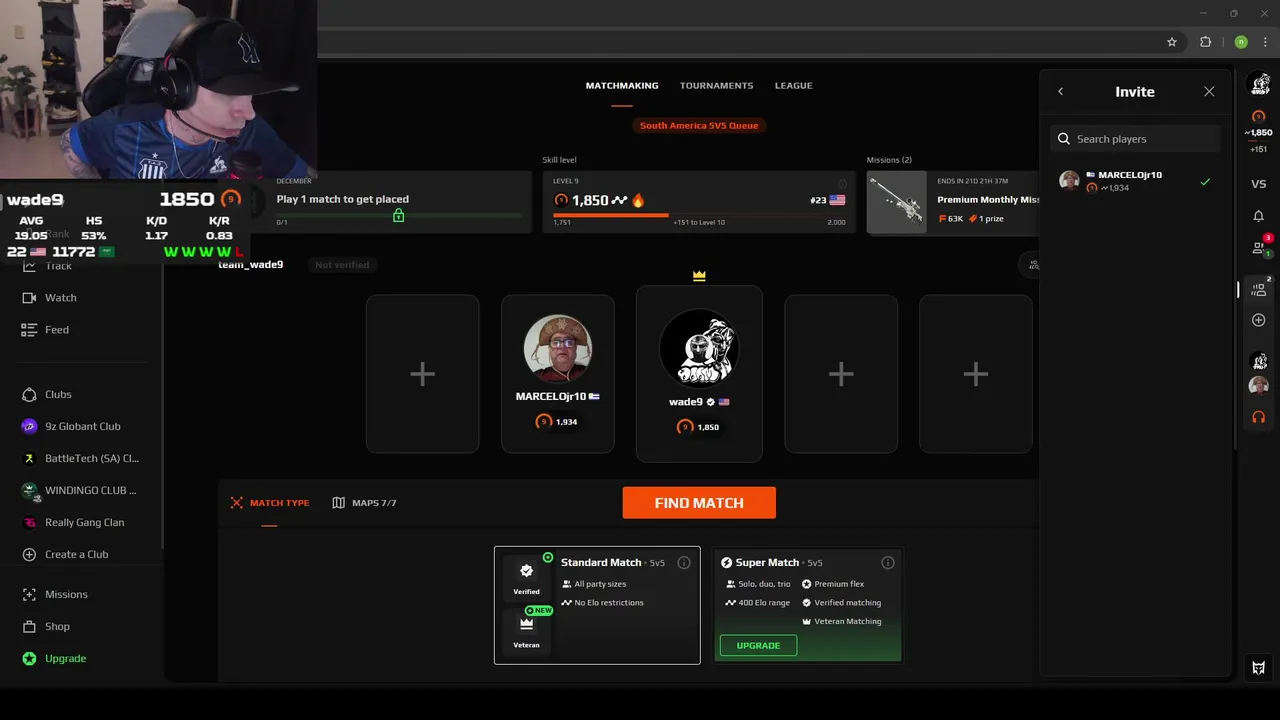Open friends icon with red 3 badge
The height and width of the screenshot is (720, 1280).
[1259, 247]
